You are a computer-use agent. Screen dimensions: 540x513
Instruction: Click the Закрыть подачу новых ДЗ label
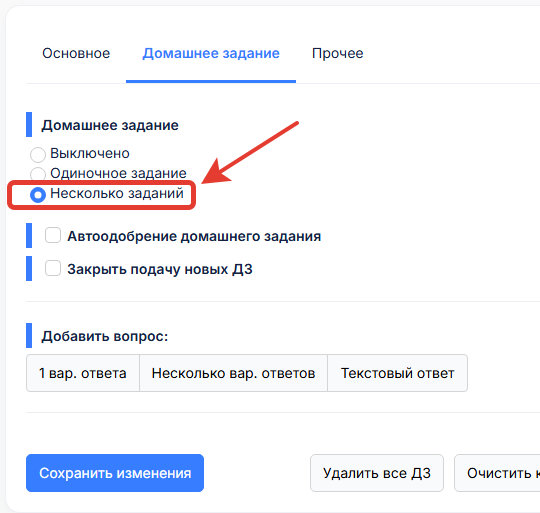[160, 269]
